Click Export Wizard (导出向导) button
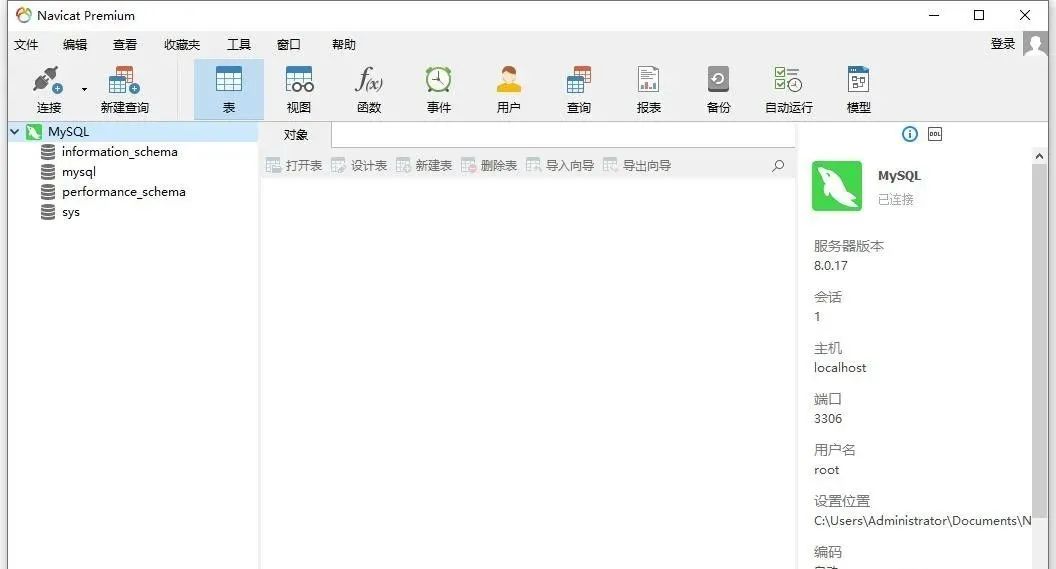This screenshot has width=1056, height=569. pos(636,166)
